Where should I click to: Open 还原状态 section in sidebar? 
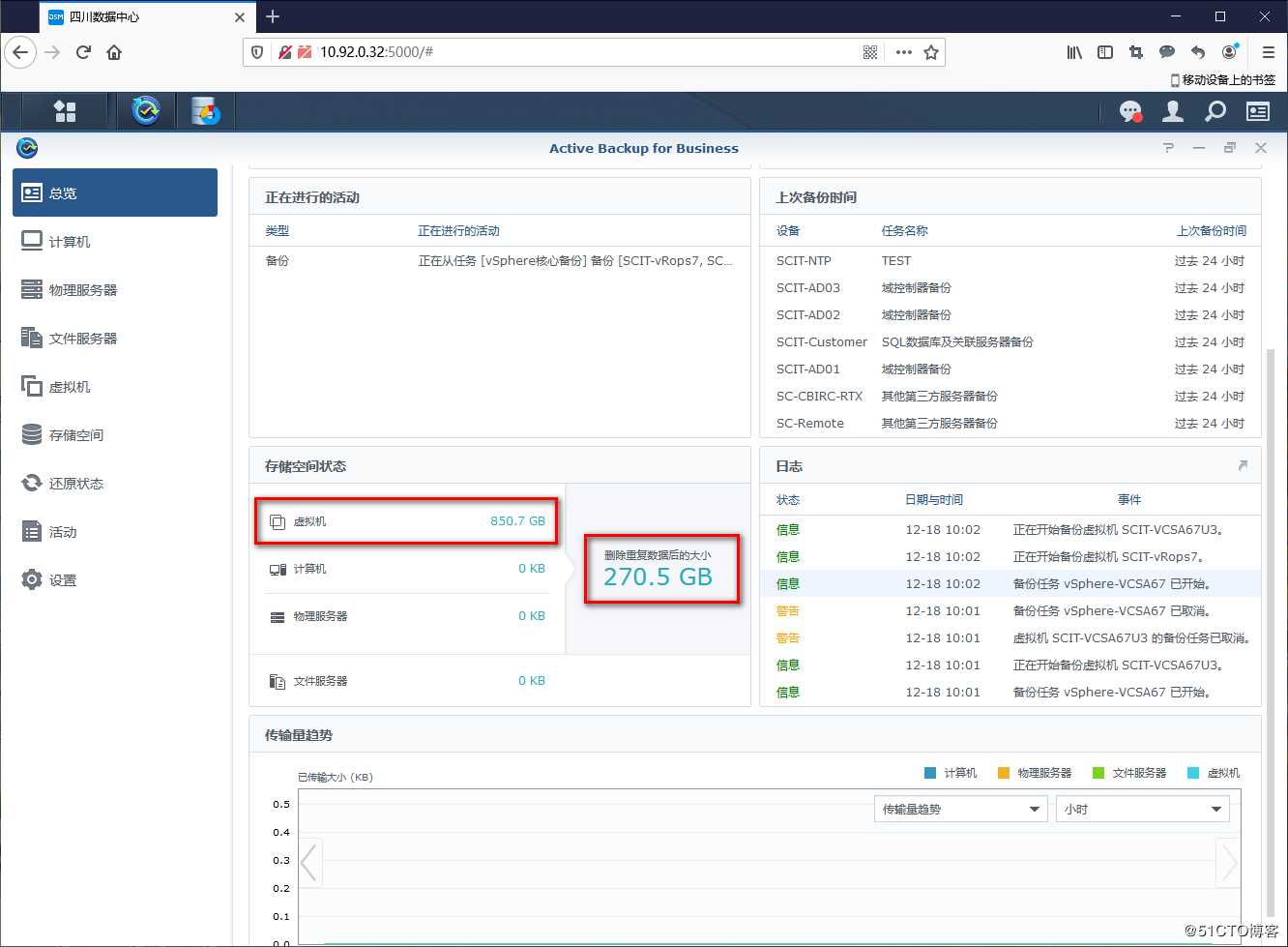pos(115,483)
